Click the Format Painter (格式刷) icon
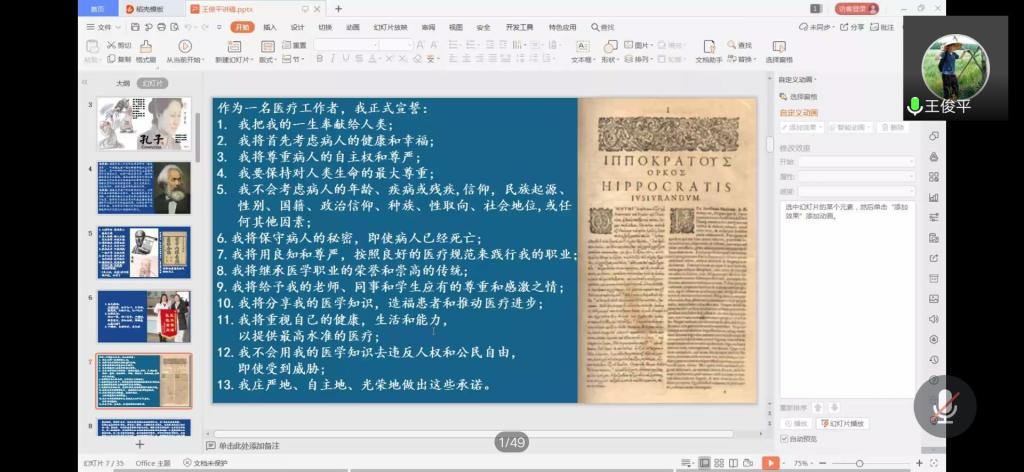The height and width of the screenshot is (472, 1024). 146,46
